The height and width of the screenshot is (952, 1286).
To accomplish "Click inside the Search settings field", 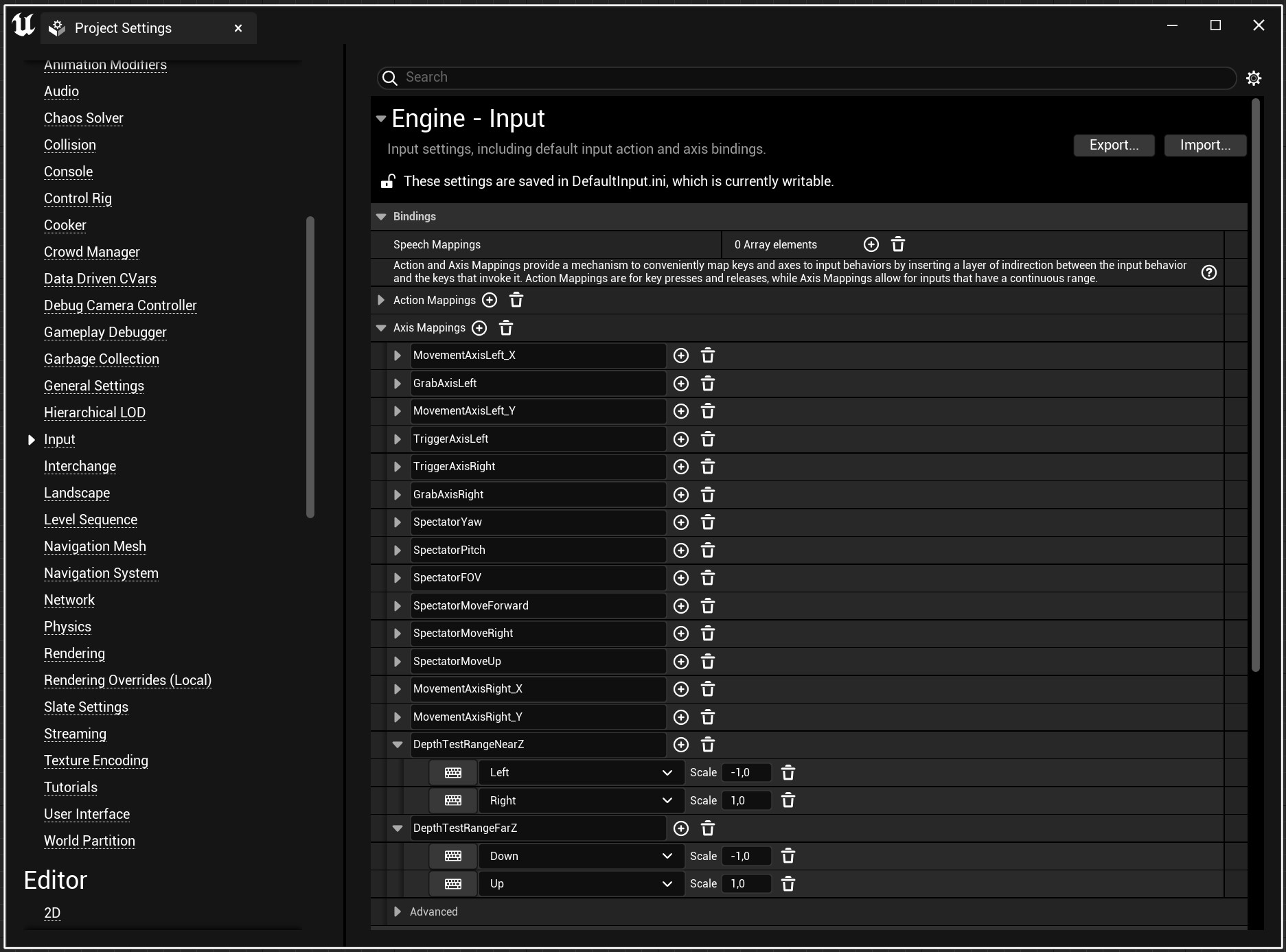I will (687, 78).
